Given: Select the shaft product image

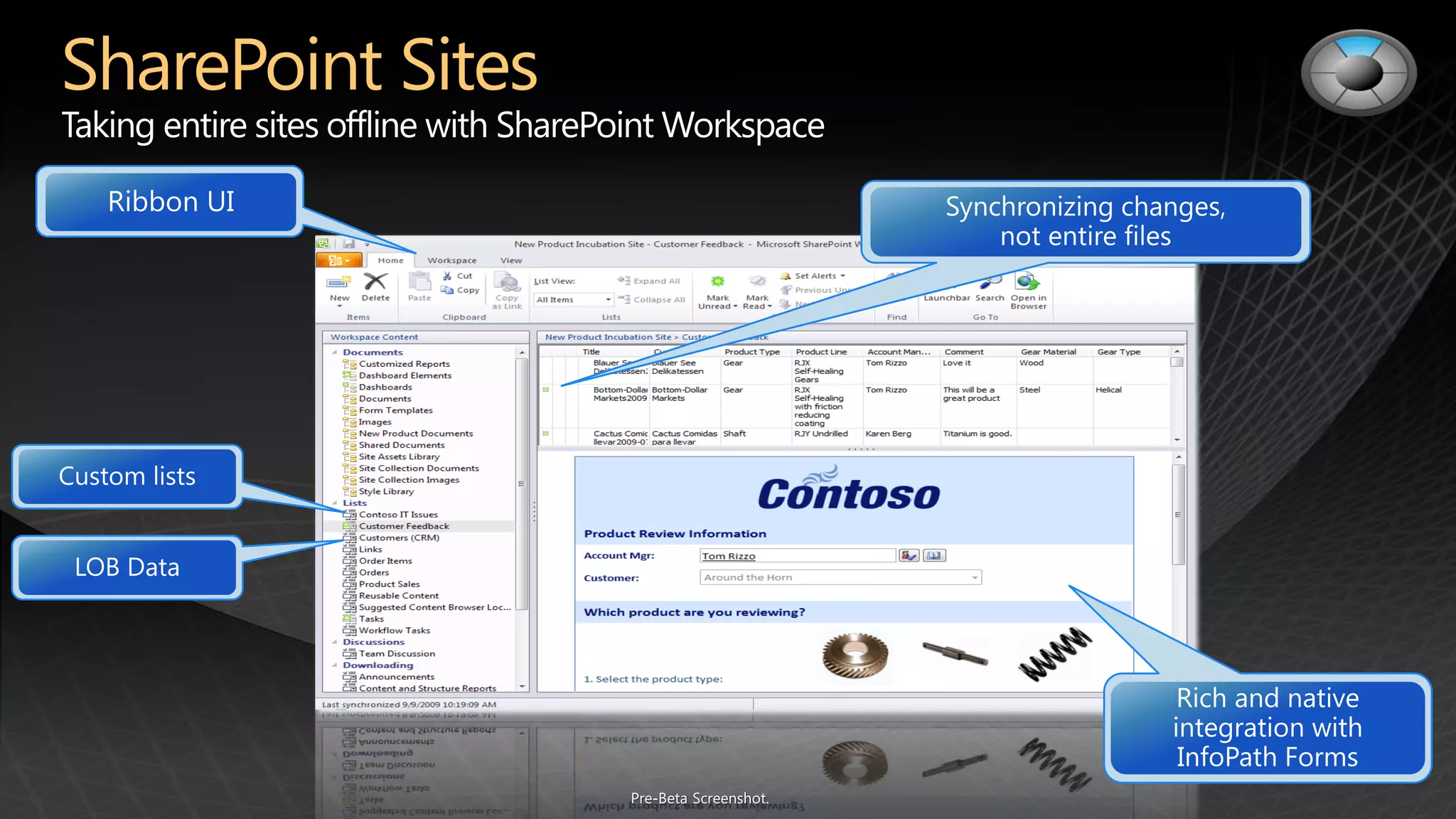Looking at the screenshot, I should click(955, 653).
